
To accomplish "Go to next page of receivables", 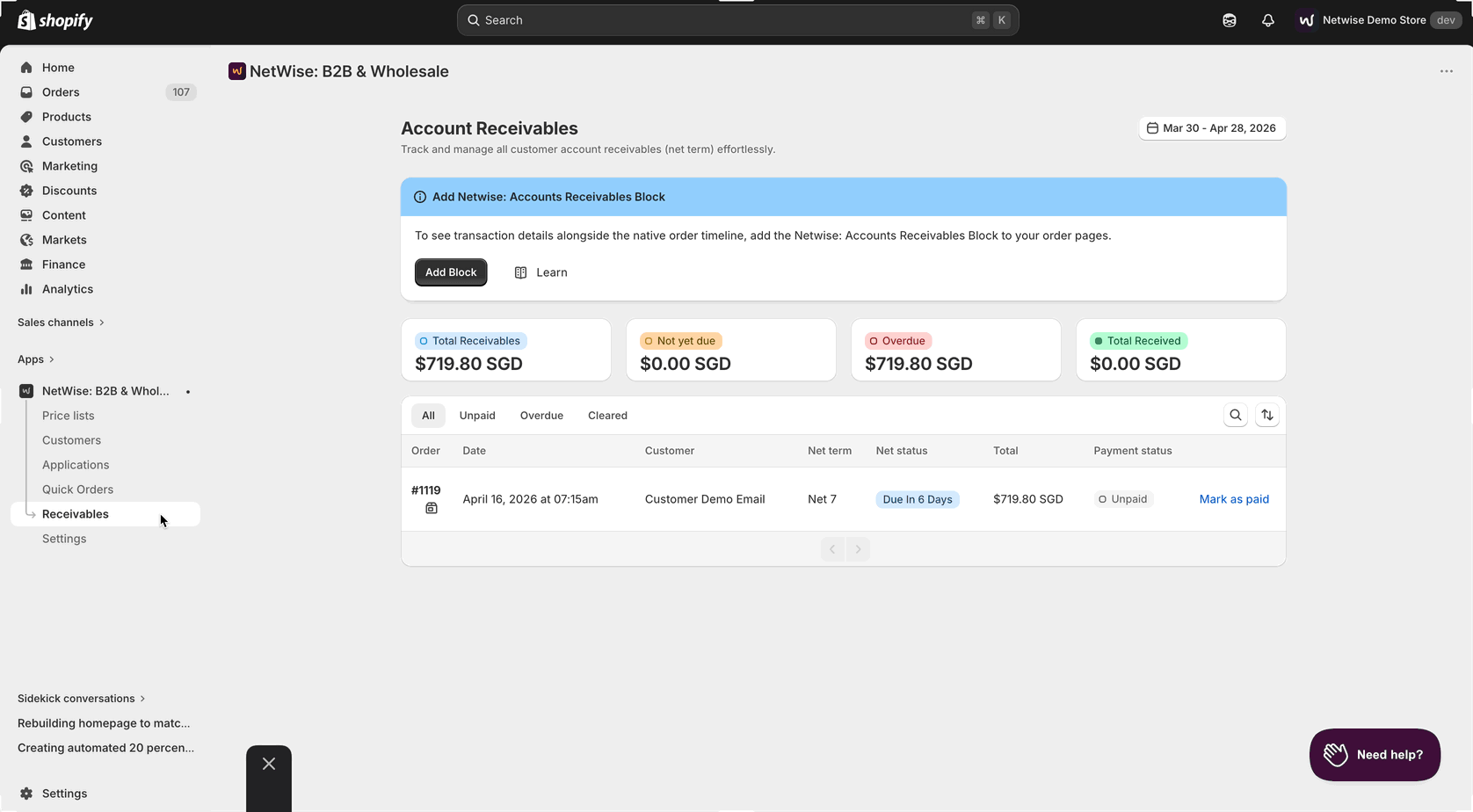I will coord(859,549).
